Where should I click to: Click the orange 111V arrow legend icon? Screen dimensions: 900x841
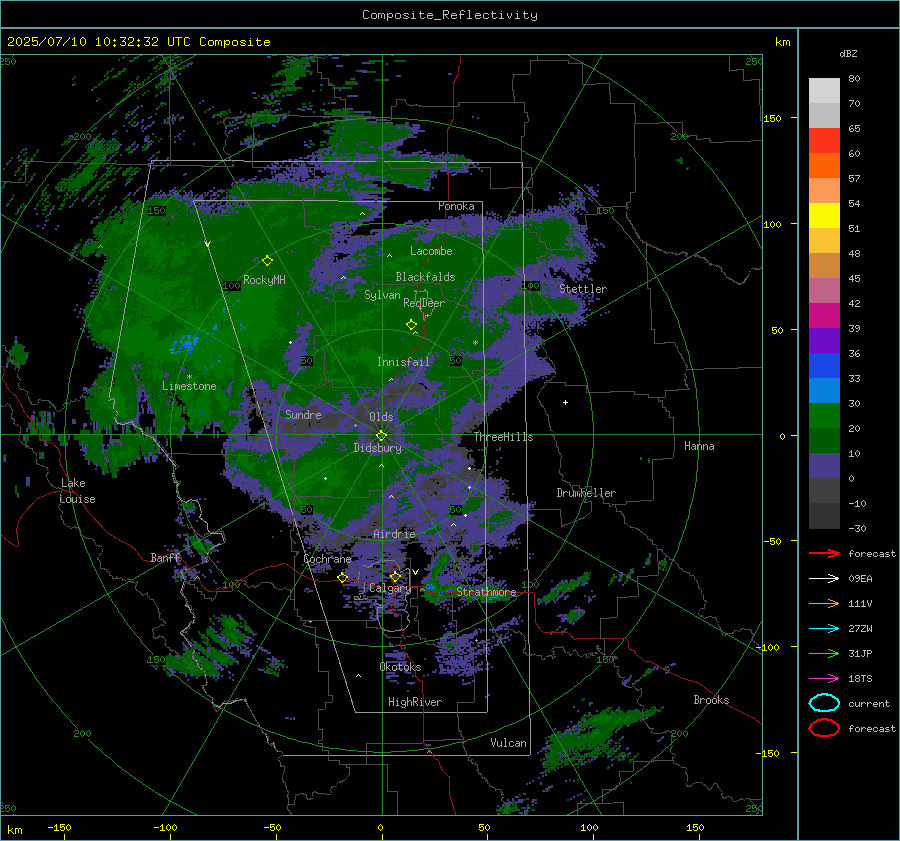(824, 603)
